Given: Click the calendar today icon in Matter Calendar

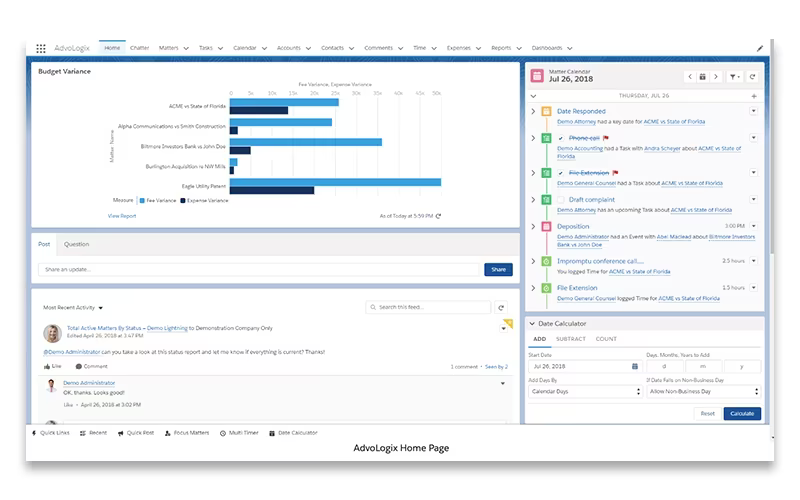Looking at the screenshot, I should tap(703, 77).
